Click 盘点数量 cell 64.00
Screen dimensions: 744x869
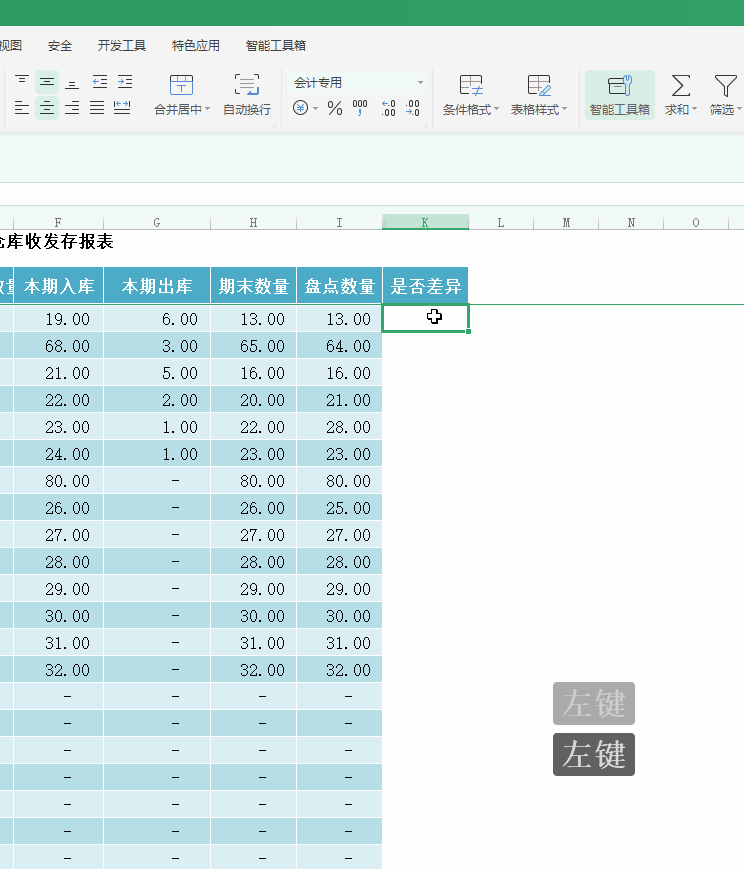(339, 346)
